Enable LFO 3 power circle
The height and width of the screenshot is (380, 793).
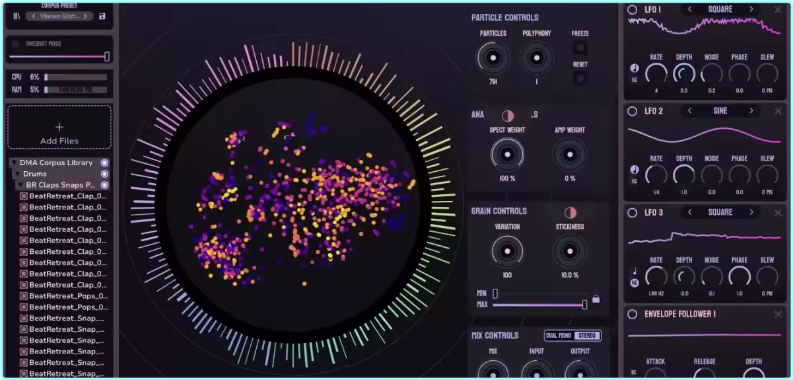pos(632,213)
